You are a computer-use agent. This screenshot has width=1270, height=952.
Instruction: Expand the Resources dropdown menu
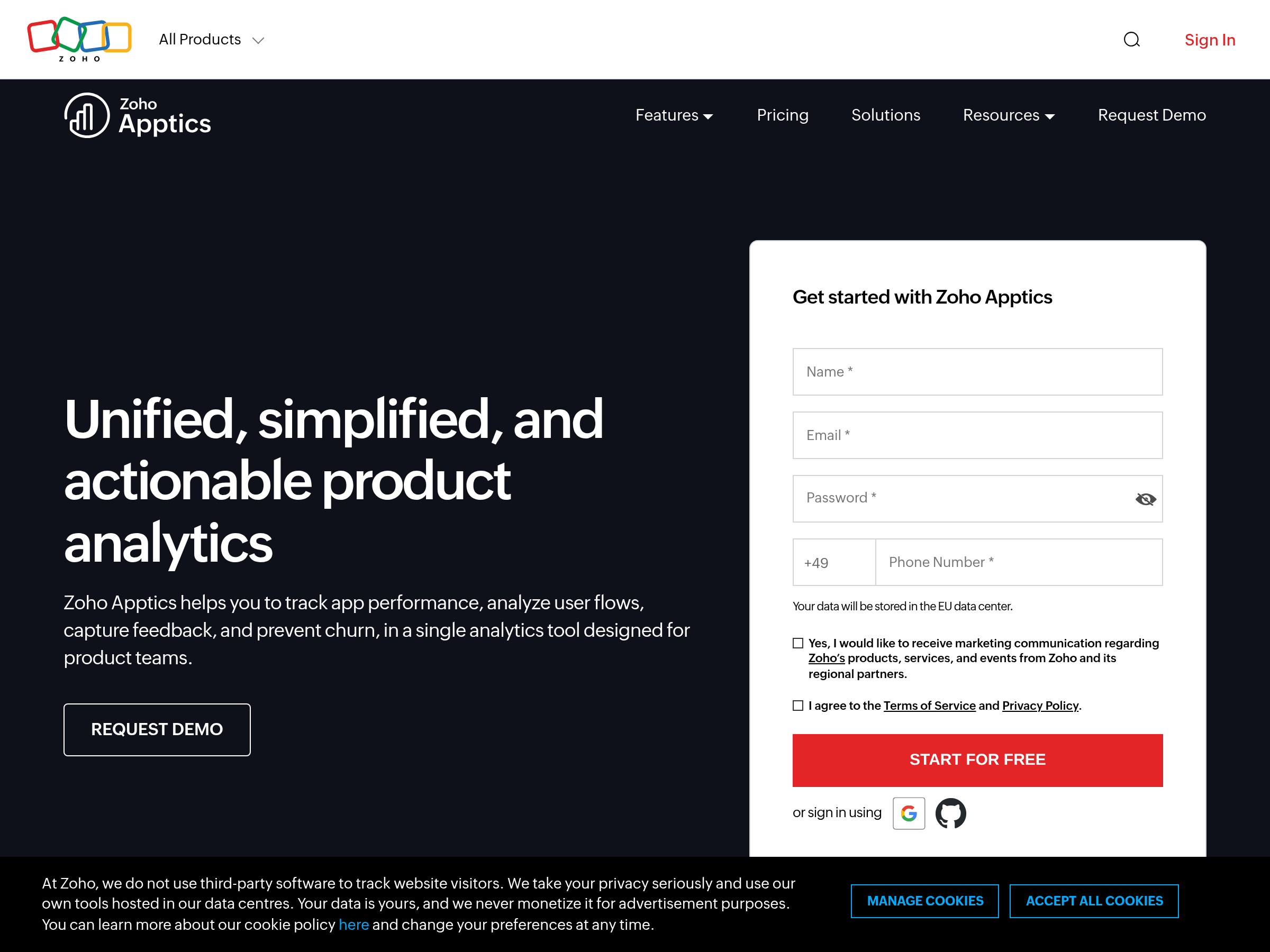tap(1008, 115)
